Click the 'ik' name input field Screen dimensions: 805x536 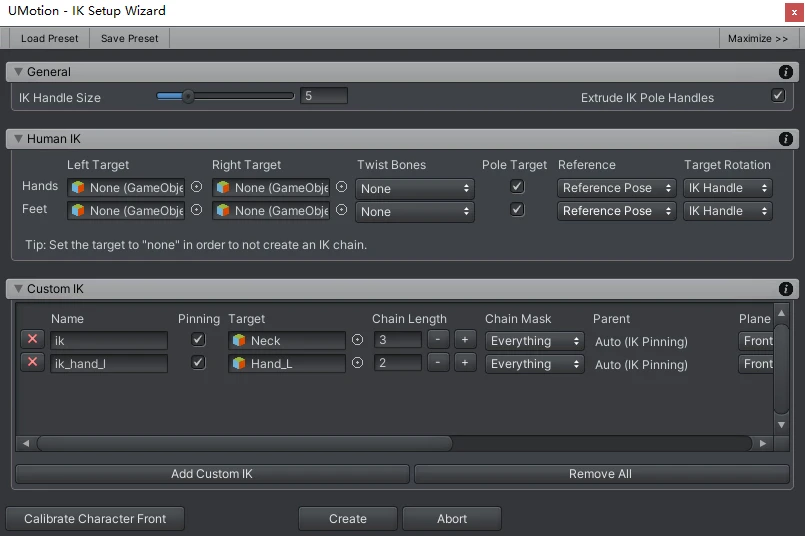109,340
